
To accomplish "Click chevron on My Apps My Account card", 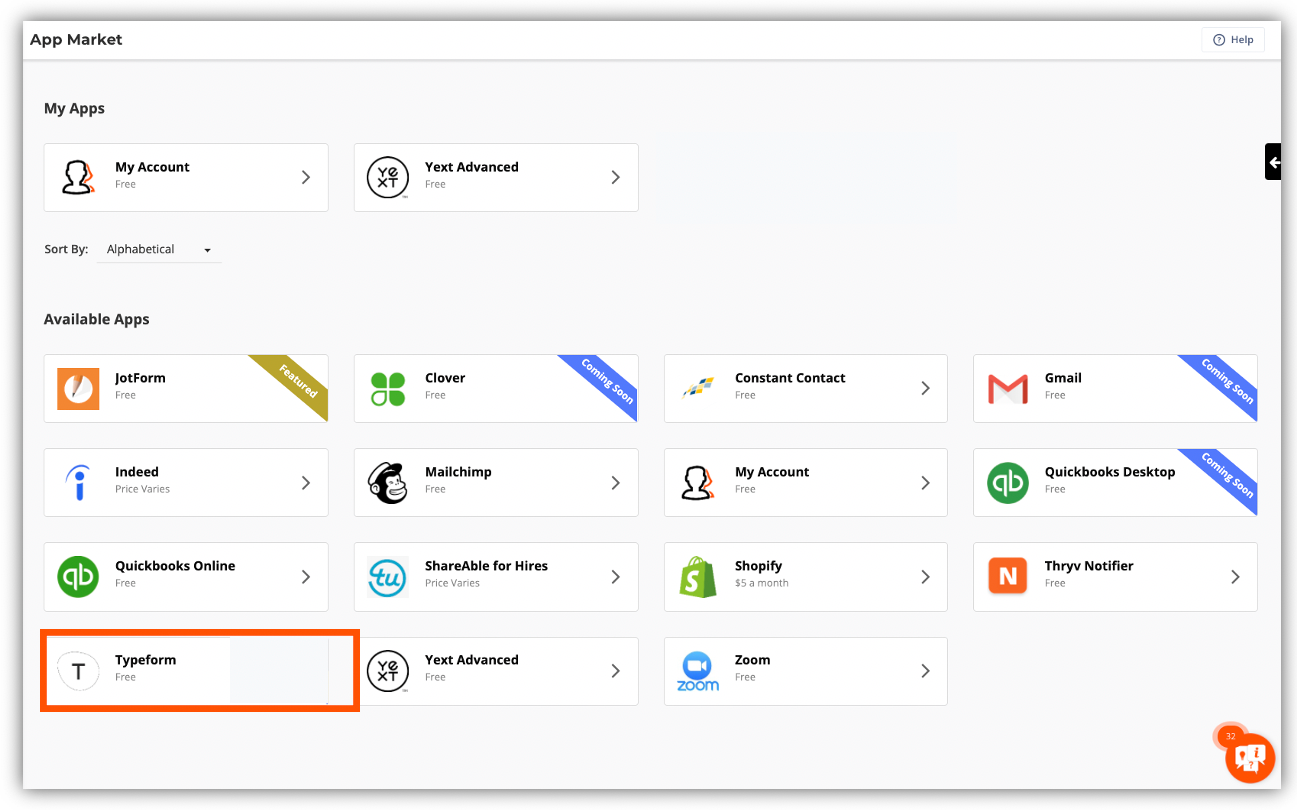I will click(306, 177).
